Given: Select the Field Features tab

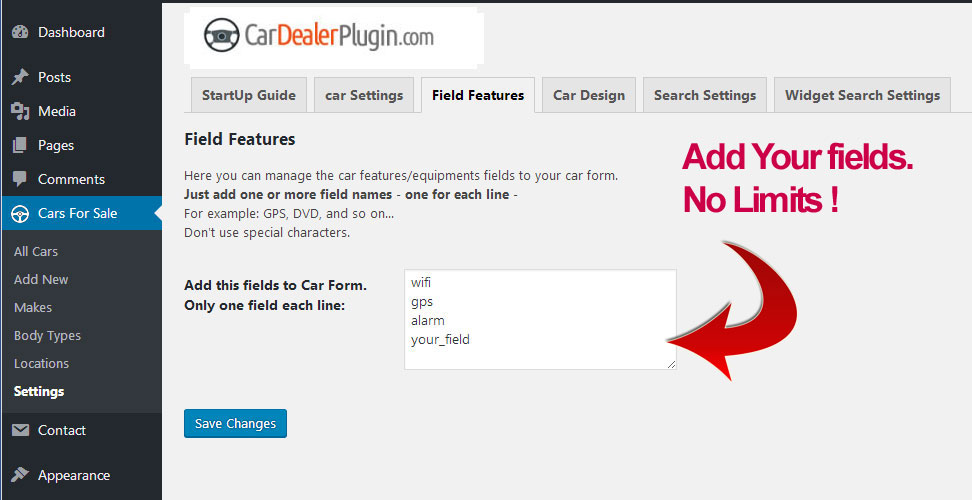Looking at the screenshot, I should pyautogui.click(x=478, y=95).
